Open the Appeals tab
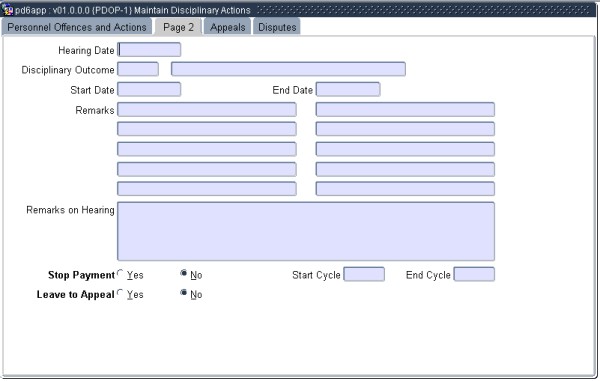Viewport: 600px width, 381px height. point(228,27)
